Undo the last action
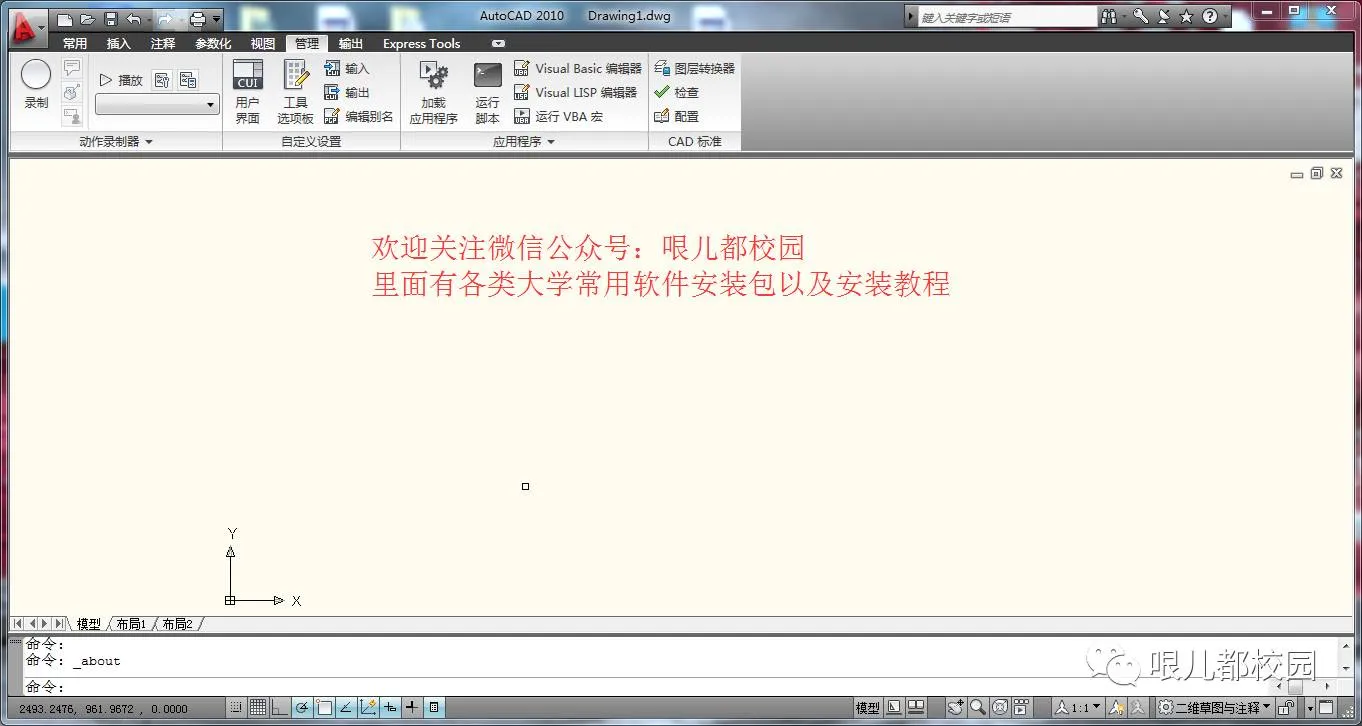The width and height of the screenshot is (1362, 726). click(x=133, y=19)
